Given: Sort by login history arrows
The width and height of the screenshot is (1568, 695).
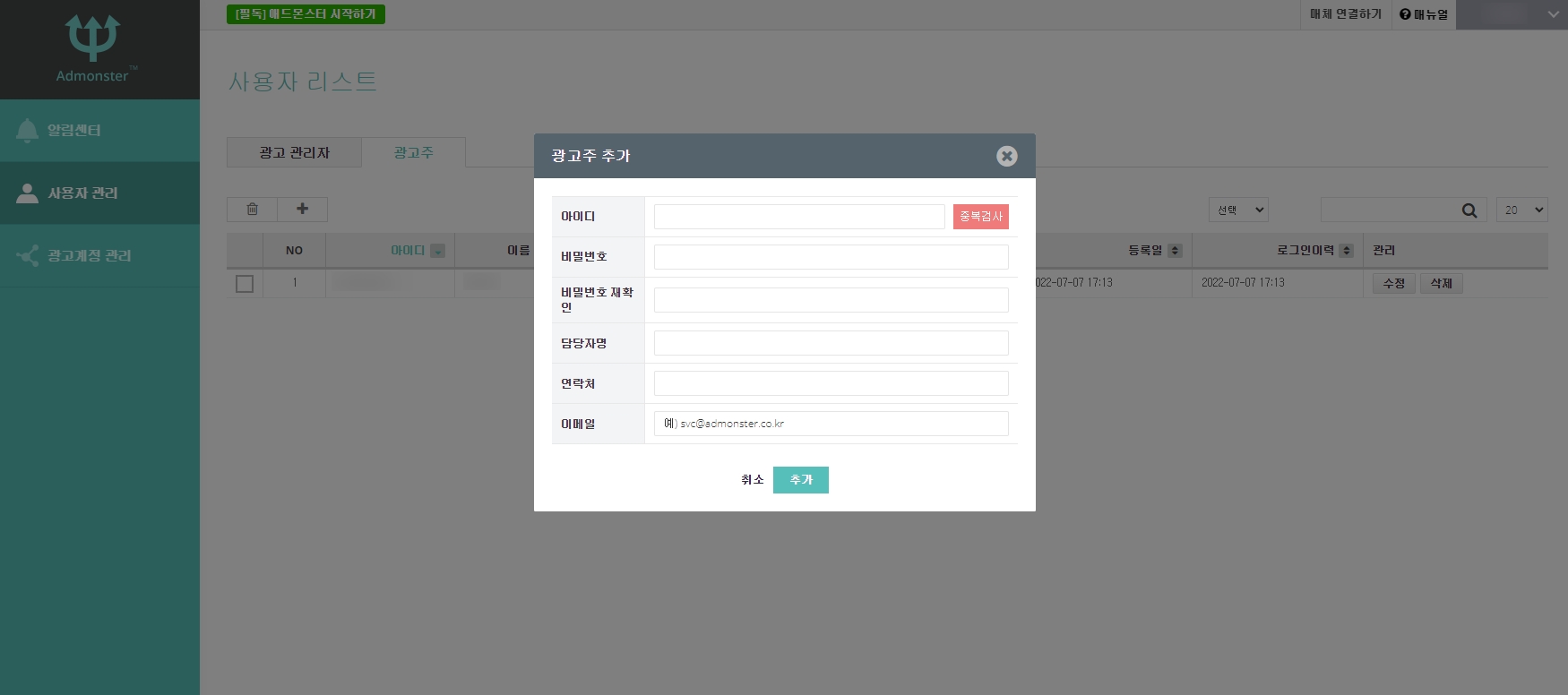Looking at the screenshot, I should point(1346,251).
